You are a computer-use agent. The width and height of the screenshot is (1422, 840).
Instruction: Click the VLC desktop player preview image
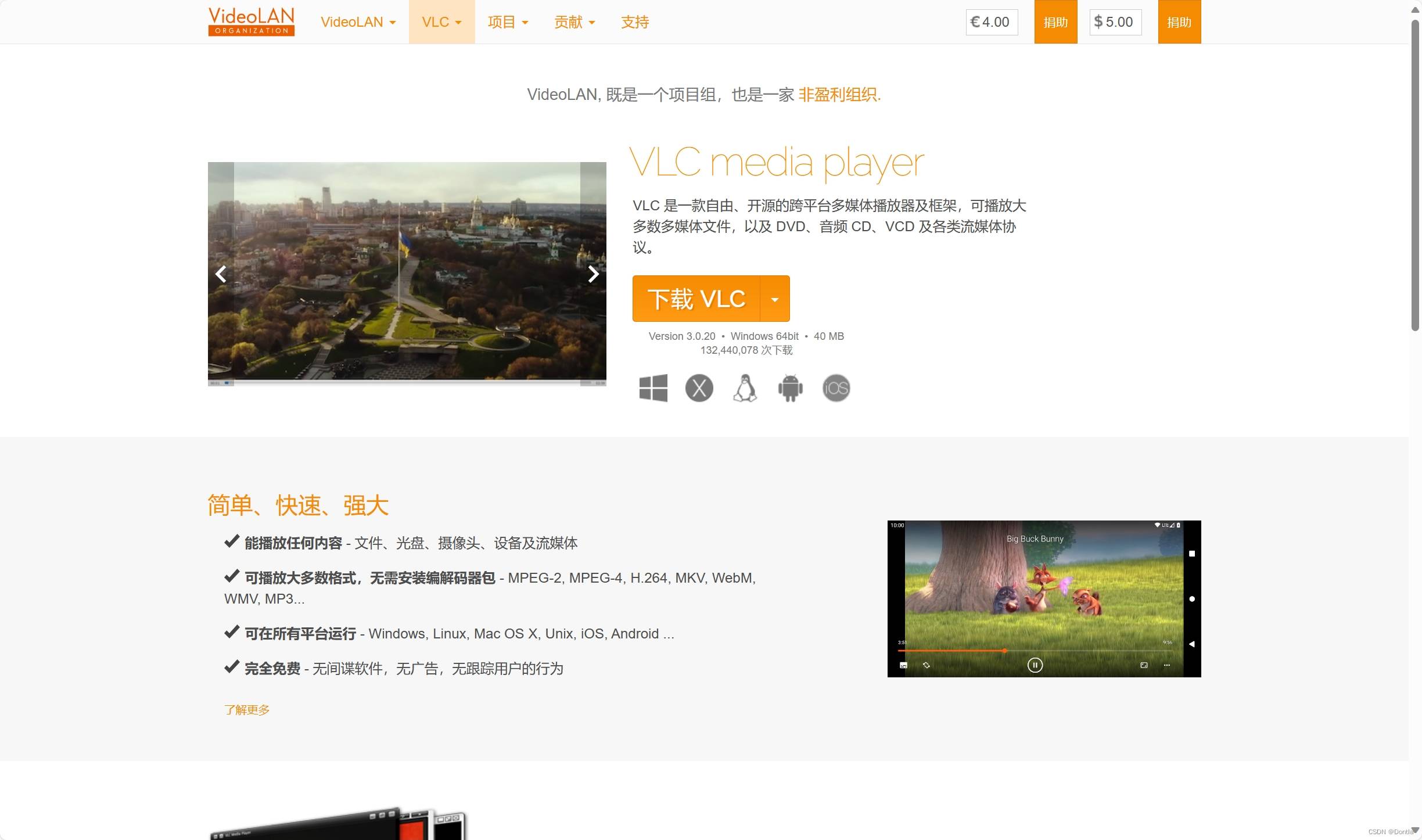(x=338, y=823)
